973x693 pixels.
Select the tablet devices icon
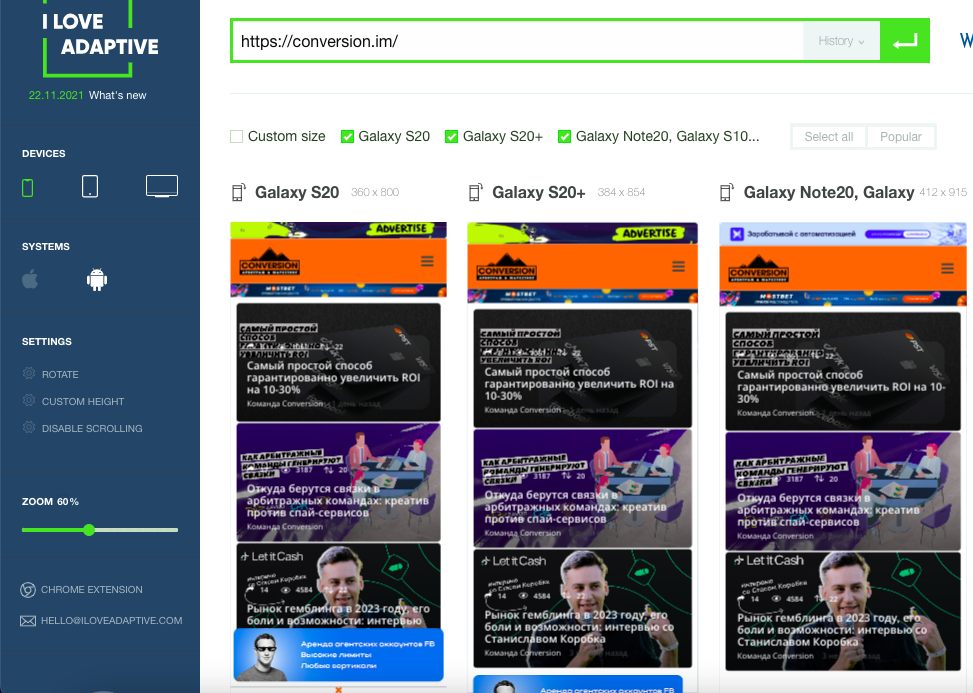[90, 186]
